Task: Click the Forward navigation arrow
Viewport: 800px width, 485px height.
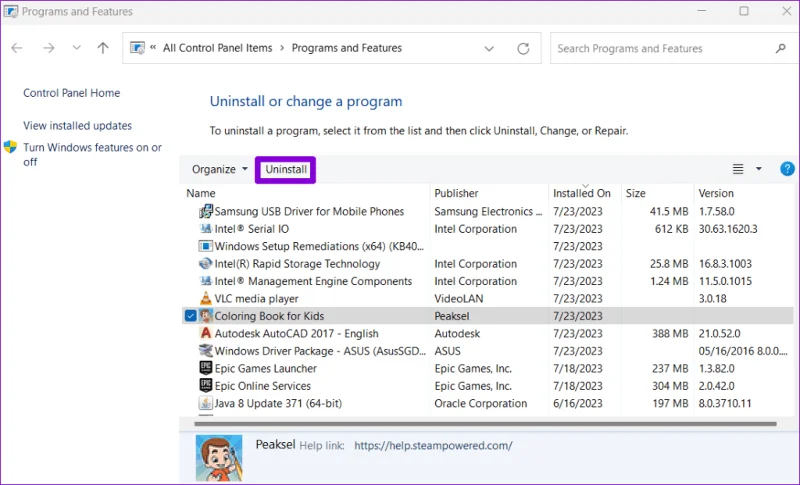Action: [48, 48]
